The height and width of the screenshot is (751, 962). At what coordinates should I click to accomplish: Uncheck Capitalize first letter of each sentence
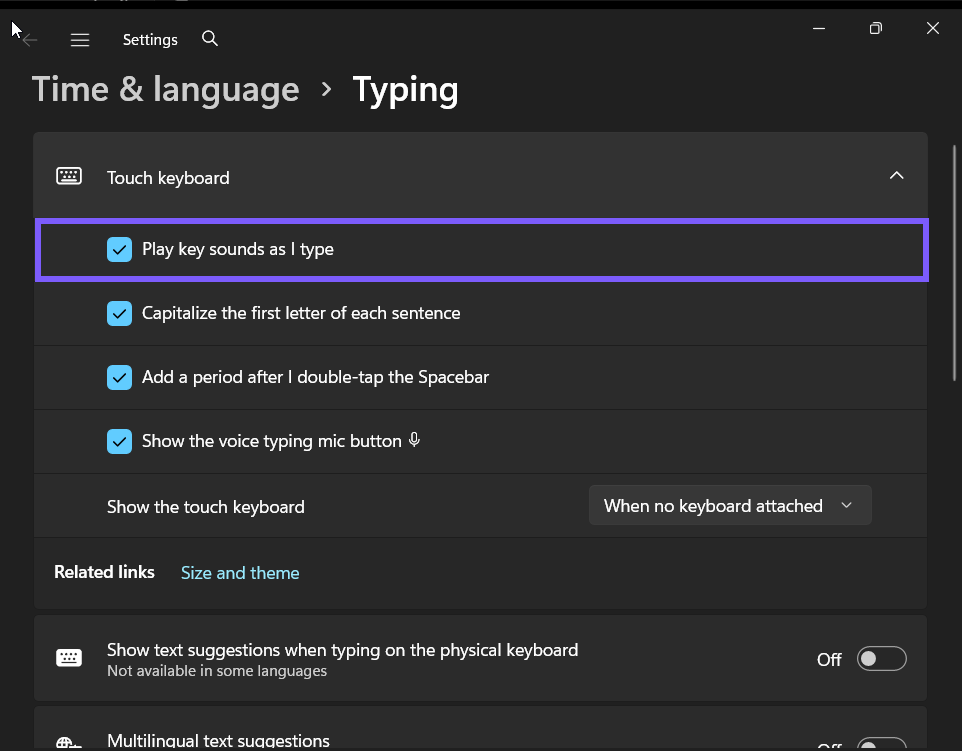119,314
